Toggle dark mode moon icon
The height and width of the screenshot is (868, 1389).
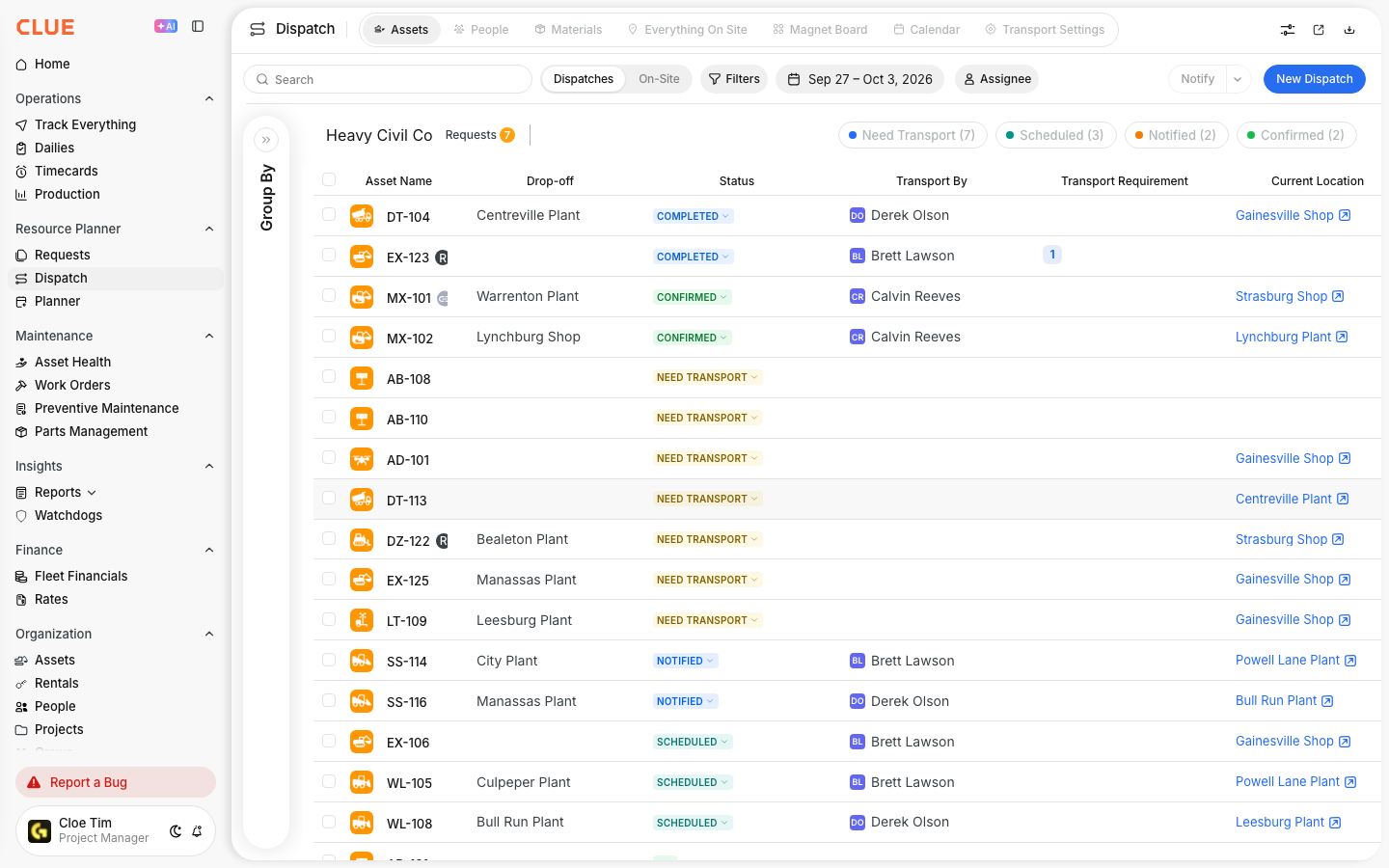(176, 831)
